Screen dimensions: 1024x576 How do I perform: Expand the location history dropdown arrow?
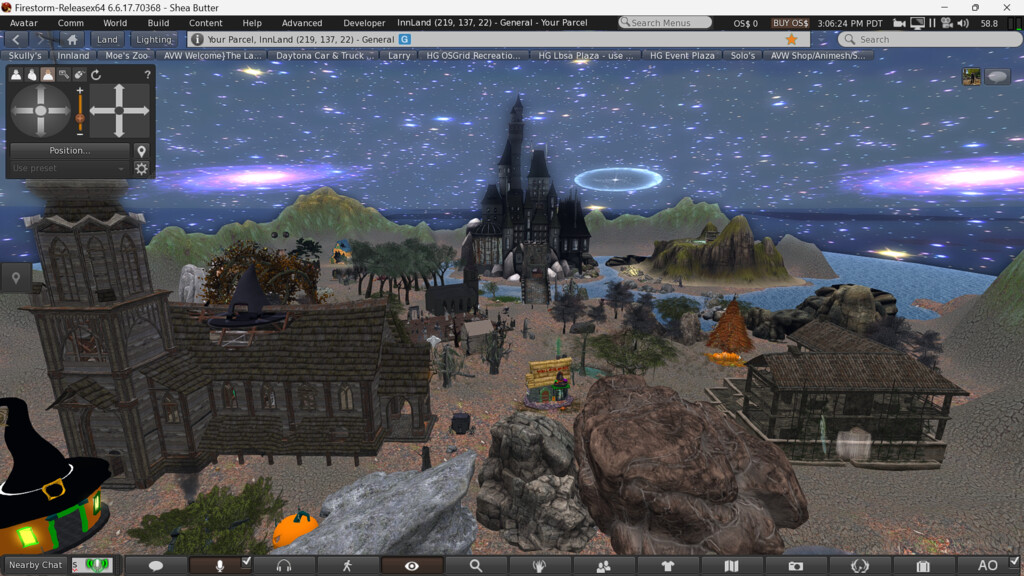821,39
